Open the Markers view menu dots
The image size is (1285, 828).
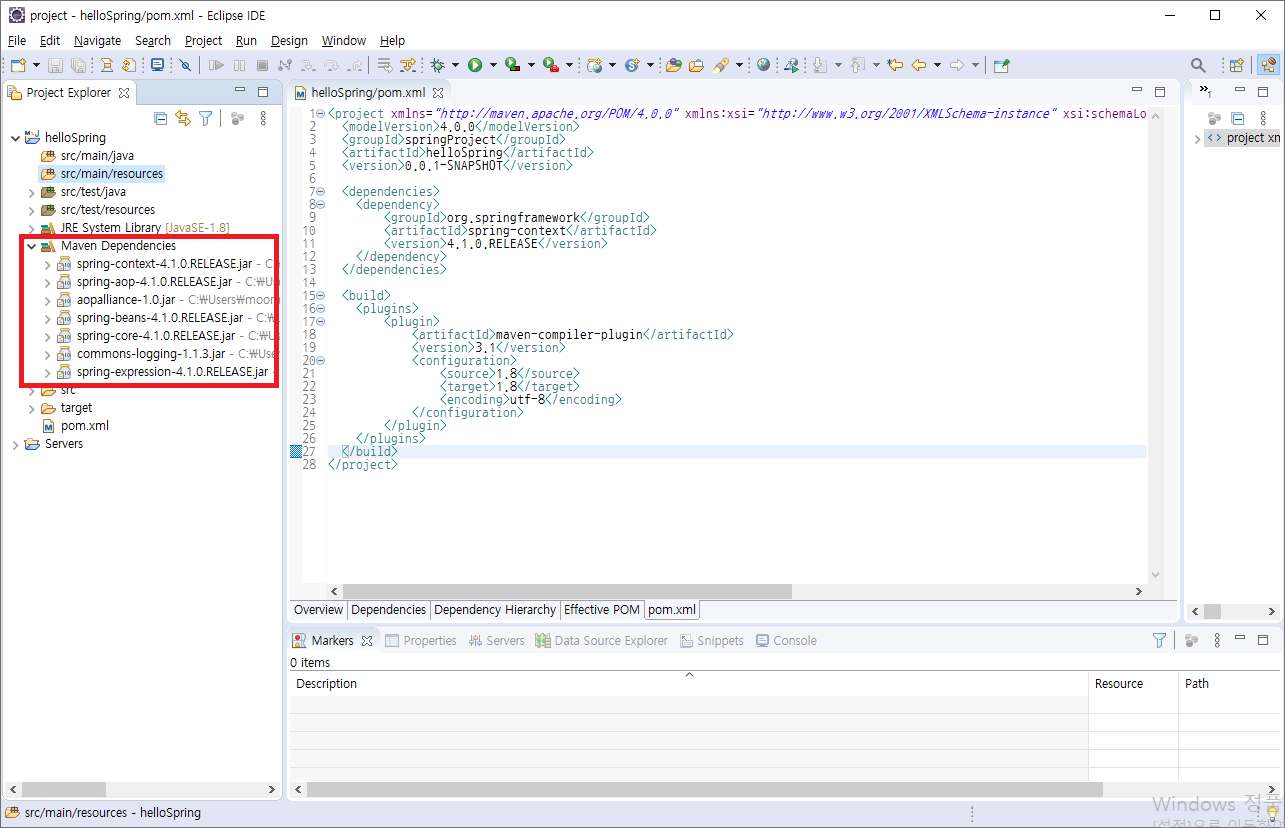[x=1216, y=640]
